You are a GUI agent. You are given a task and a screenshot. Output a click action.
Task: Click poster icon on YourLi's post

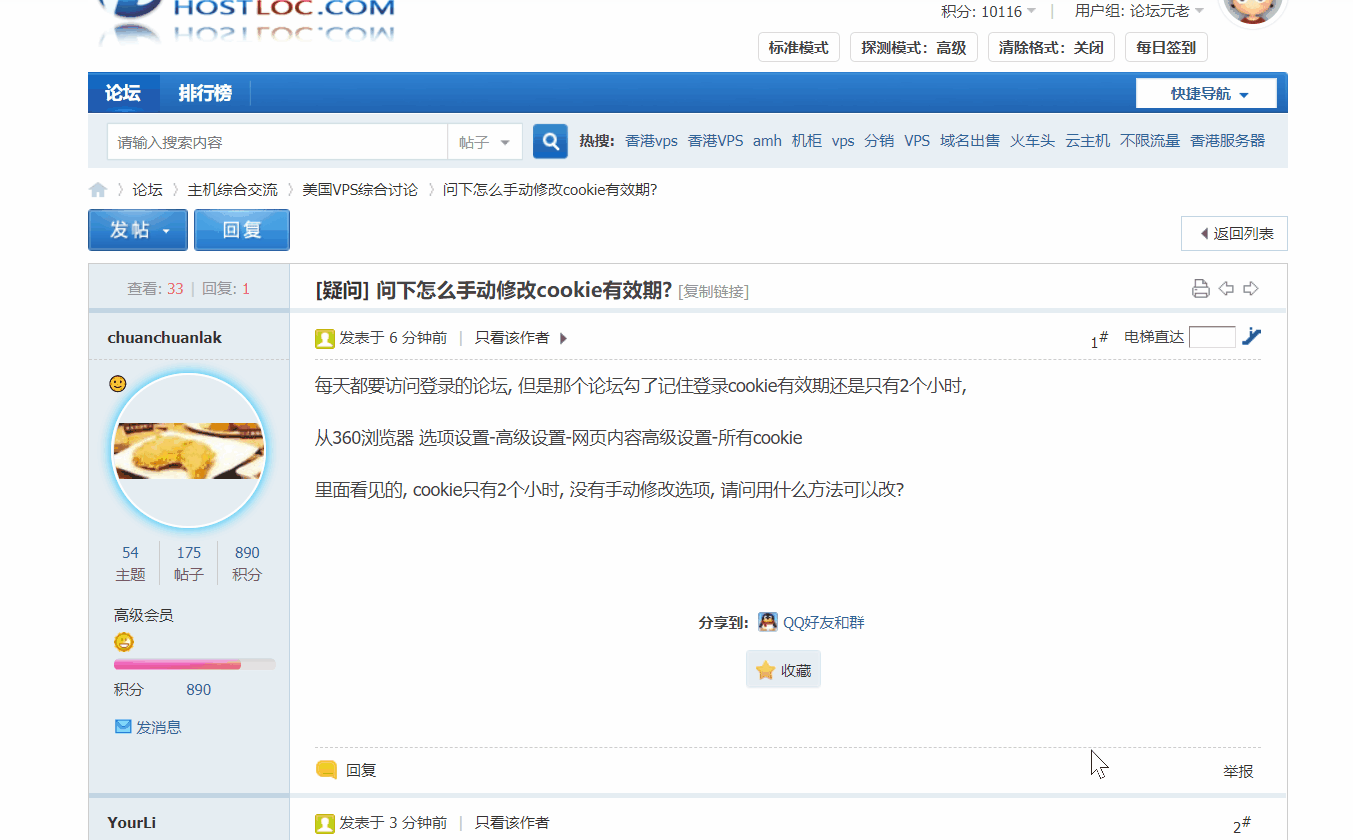click(325, 823)
